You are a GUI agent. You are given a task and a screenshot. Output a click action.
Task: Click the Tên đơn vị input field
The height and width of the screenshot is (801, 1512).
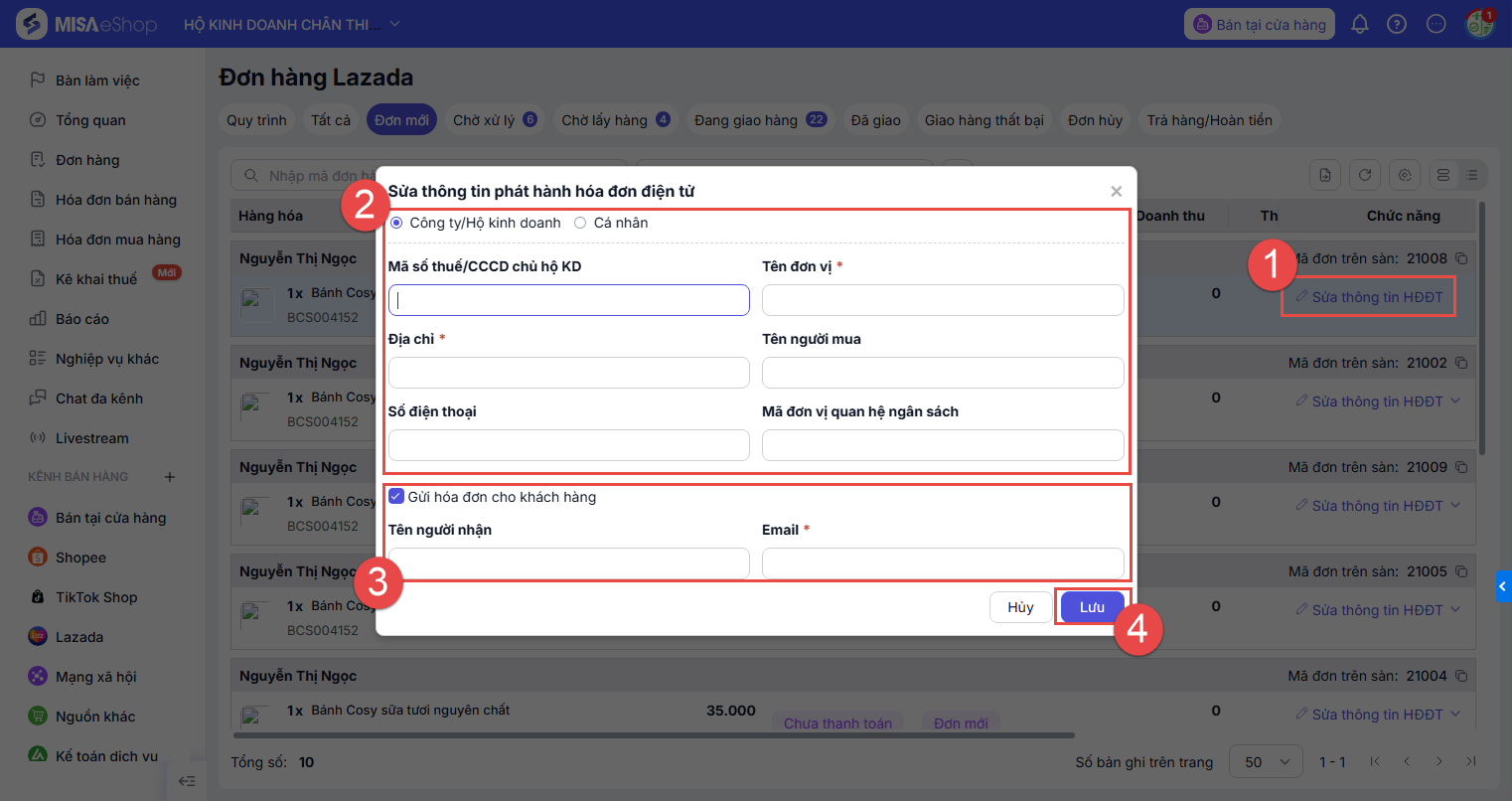943,300
